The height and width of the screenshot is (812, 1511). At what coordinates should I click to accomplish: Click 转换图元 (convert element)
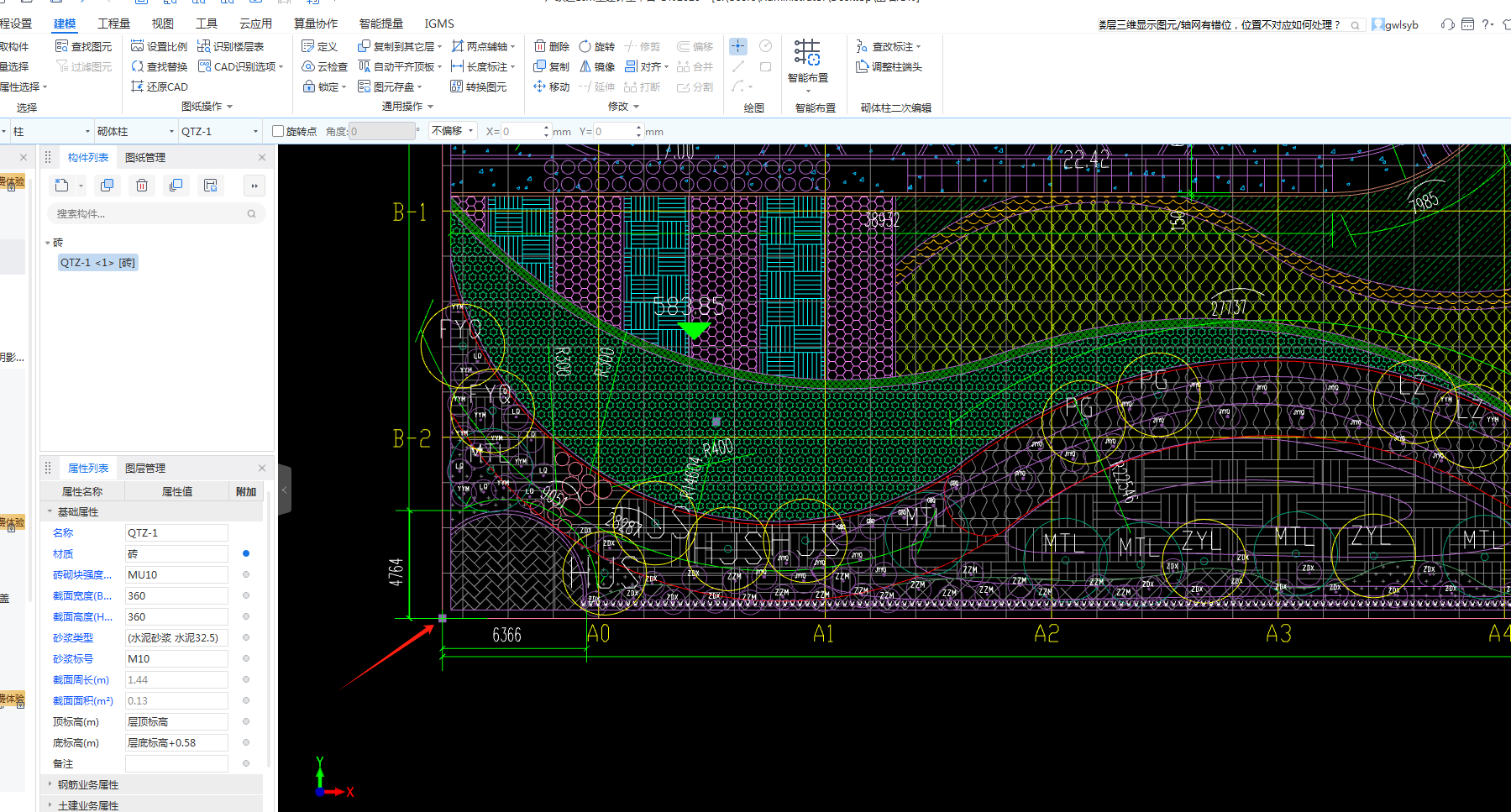pyautogui.click(x=478, y=86)
